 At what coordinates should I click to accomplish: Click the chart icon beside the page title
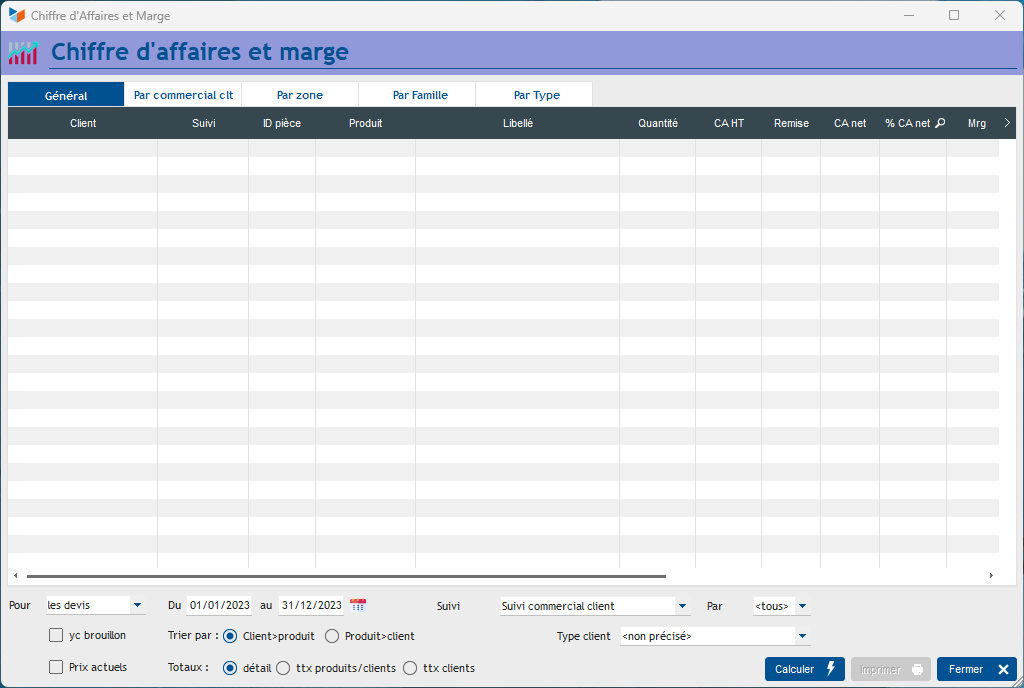click(x=23, y=53)
